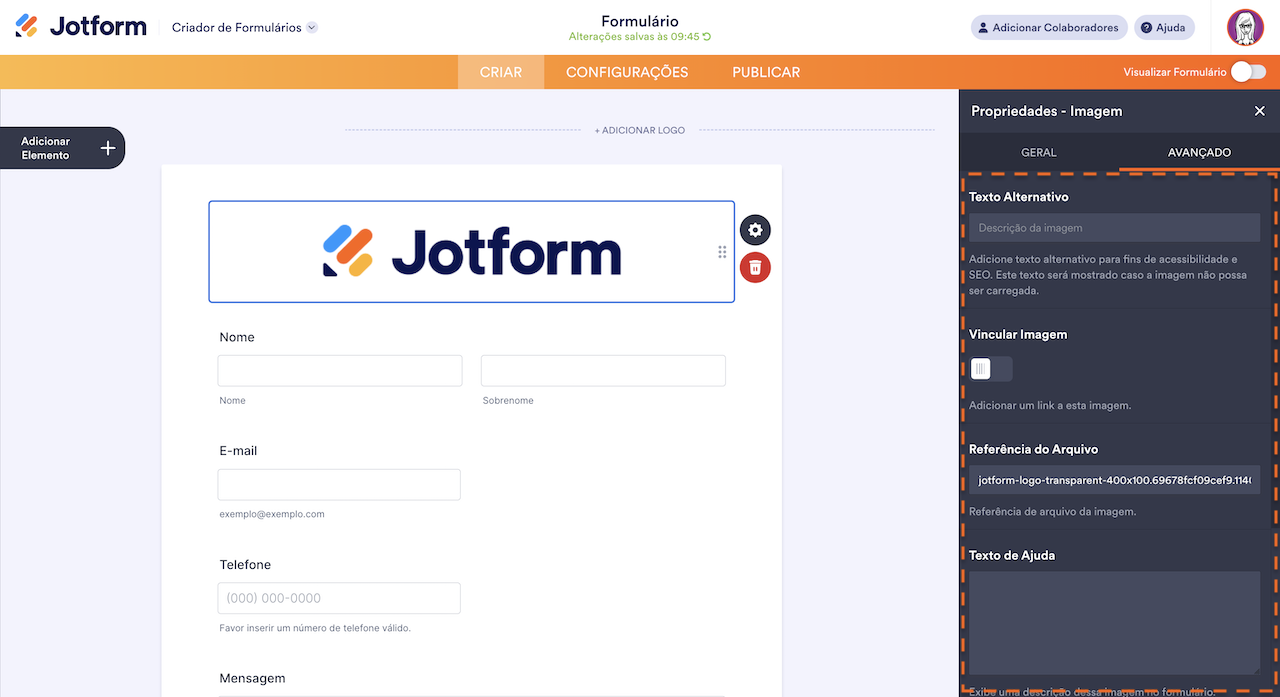Click the drag handle dots on image
Screen dimensions: 1280x697
[722, 252]
